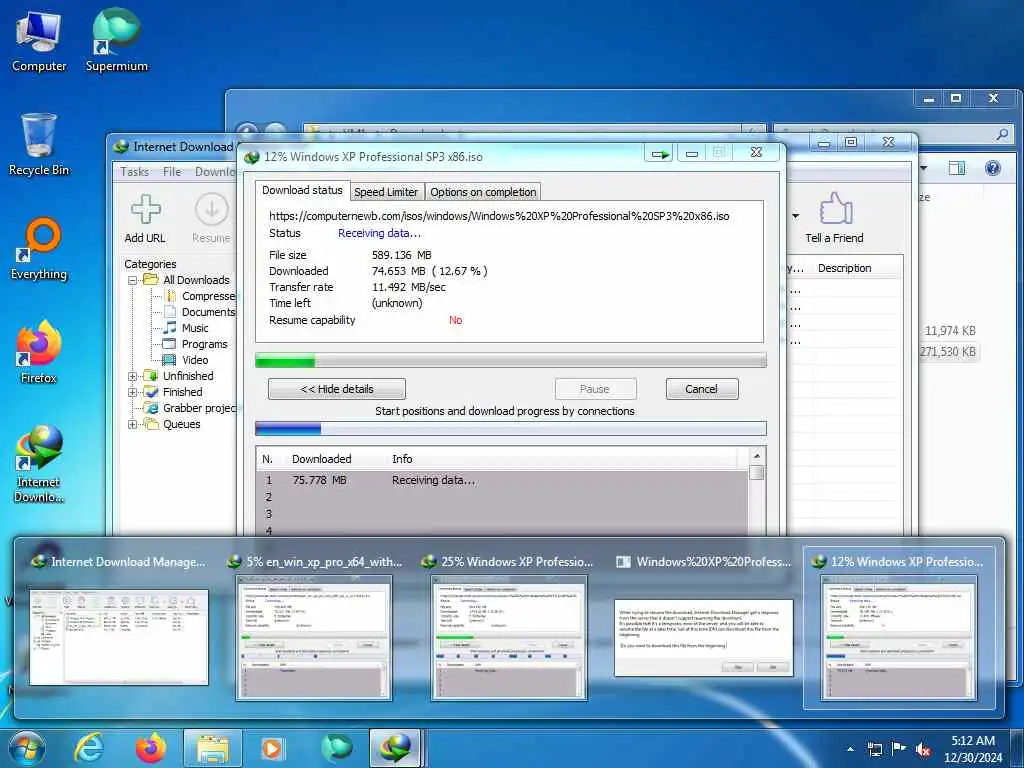Click the clock showing 5:12 AM

click(x=972, y=749)
